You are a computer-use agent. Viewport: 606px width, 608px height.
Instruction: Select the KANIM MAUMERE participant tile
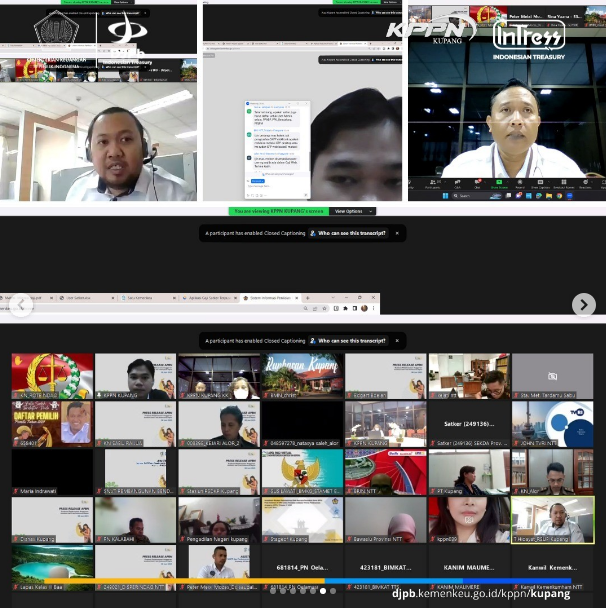pyautogui.click(x=469, y=569)
